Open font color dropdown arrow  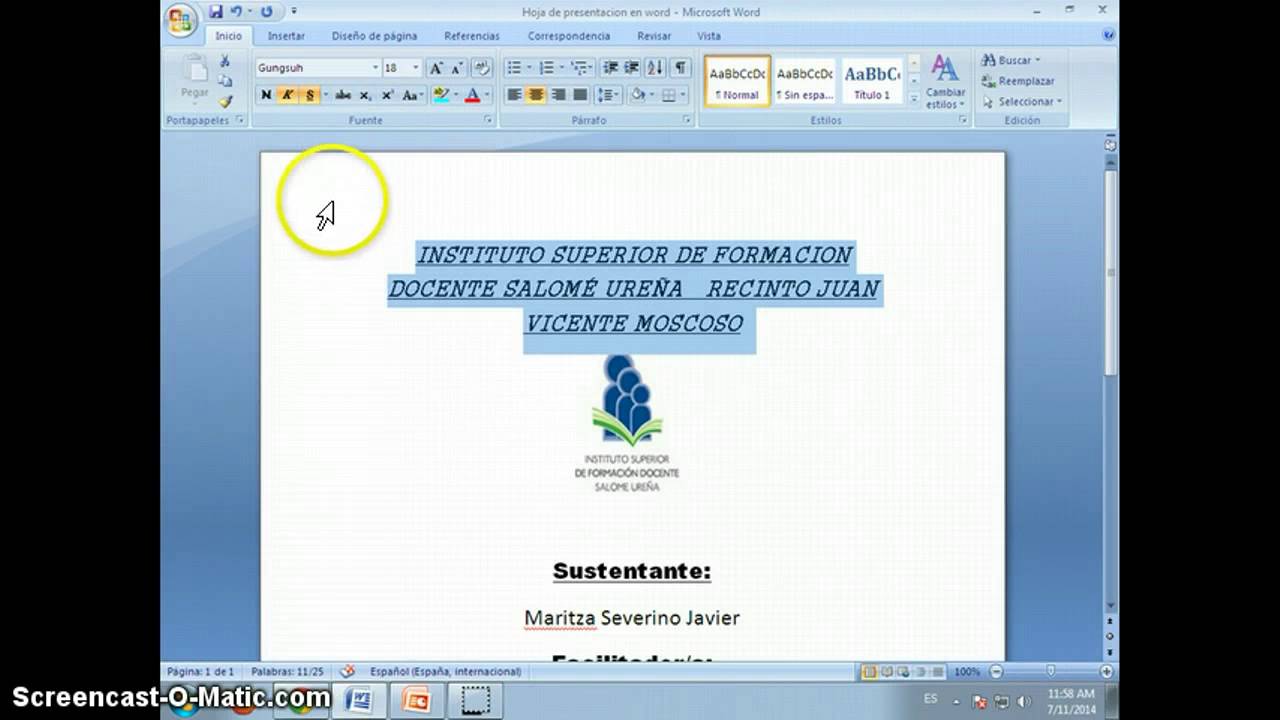[487, 95]
